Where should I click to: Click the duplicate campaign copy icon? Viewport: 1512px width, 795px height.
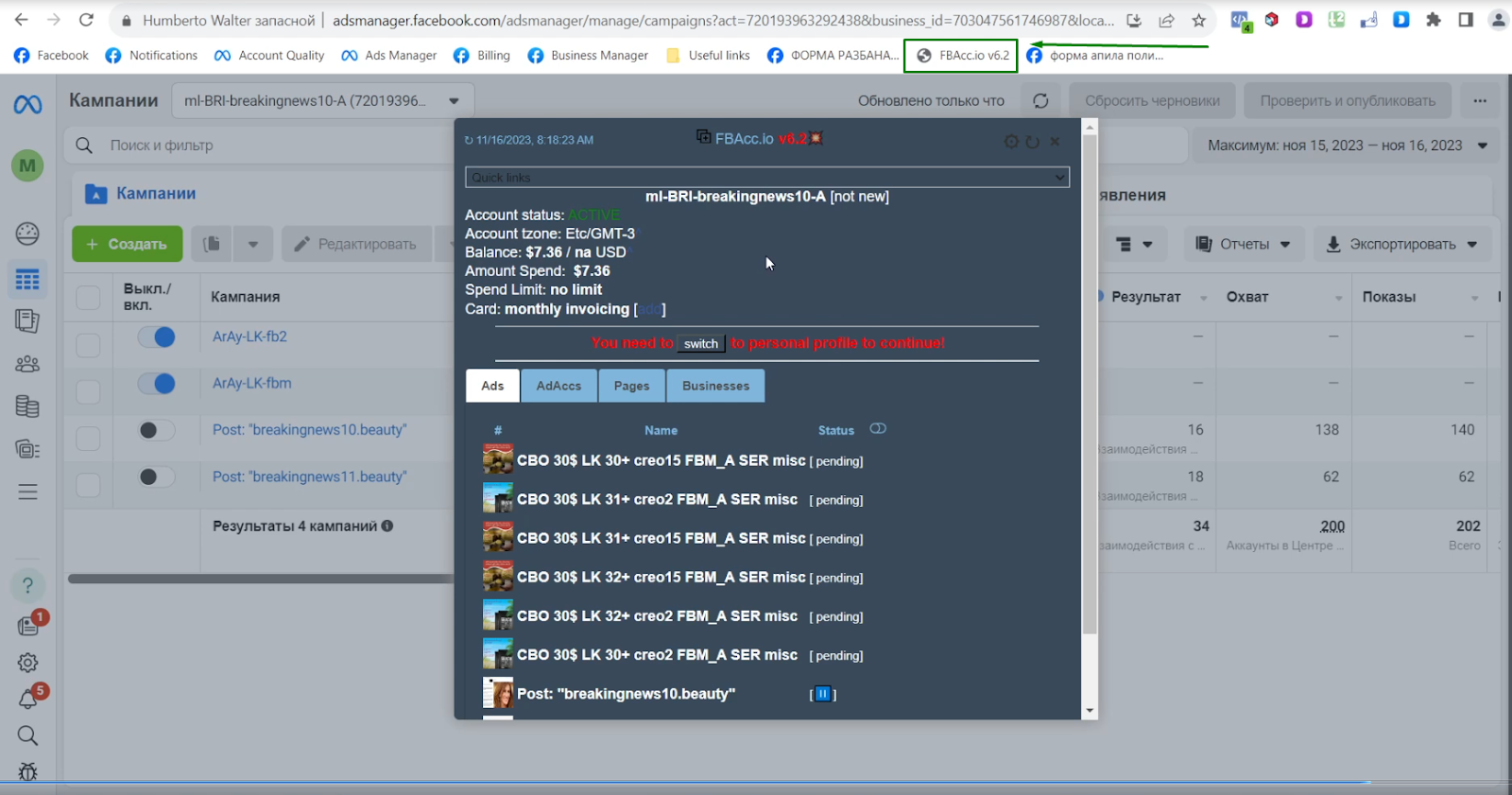212,244
